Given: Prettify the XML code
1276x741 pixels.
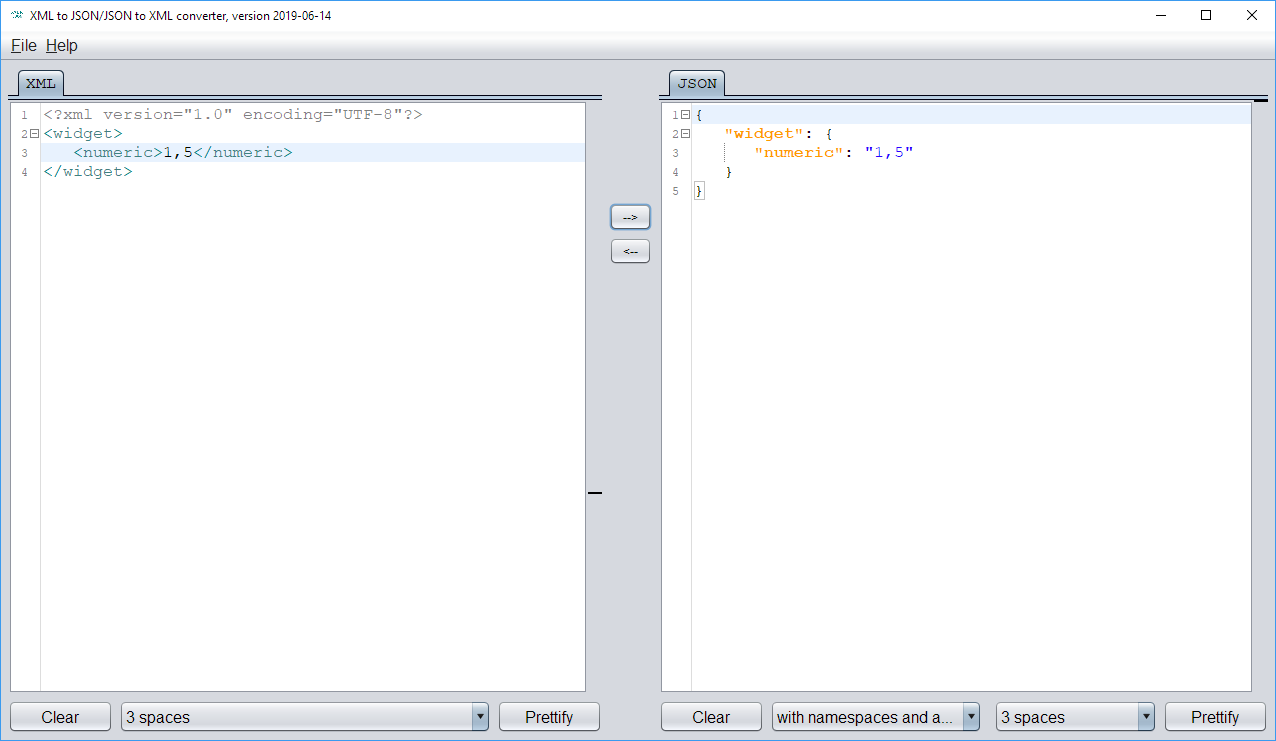Looking at the screenshot, I should (549, 717).
